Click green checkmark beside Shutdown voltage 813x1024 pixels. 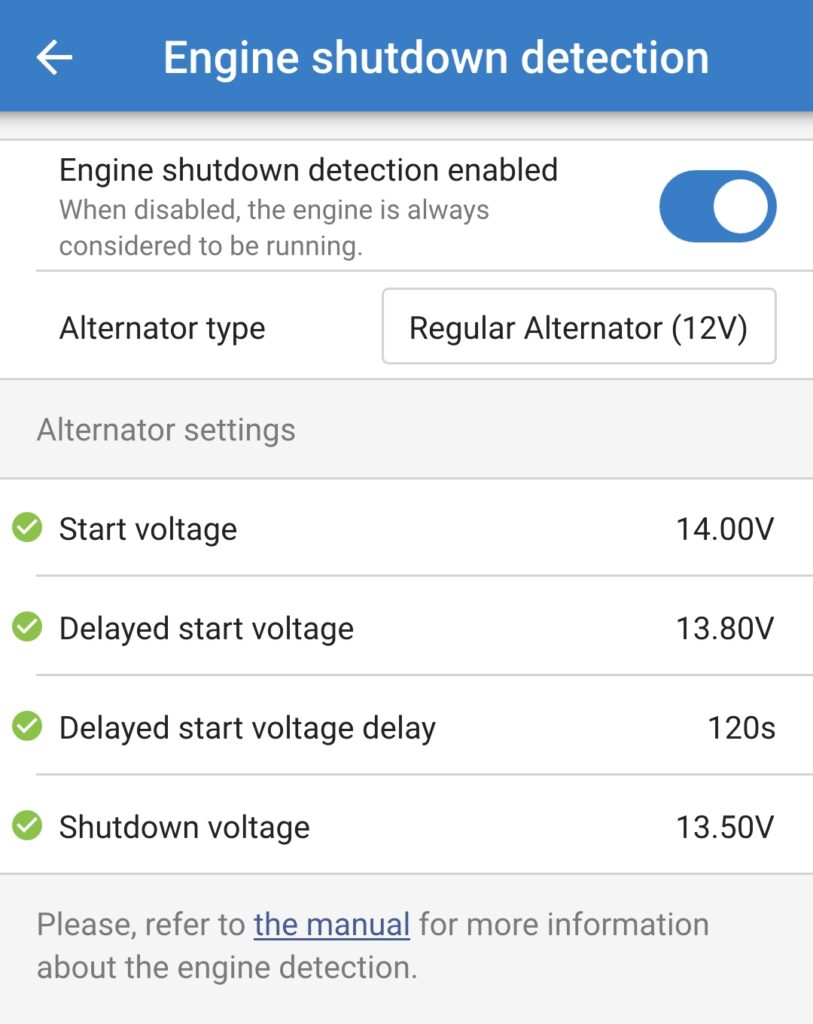[x=27, y=826]
